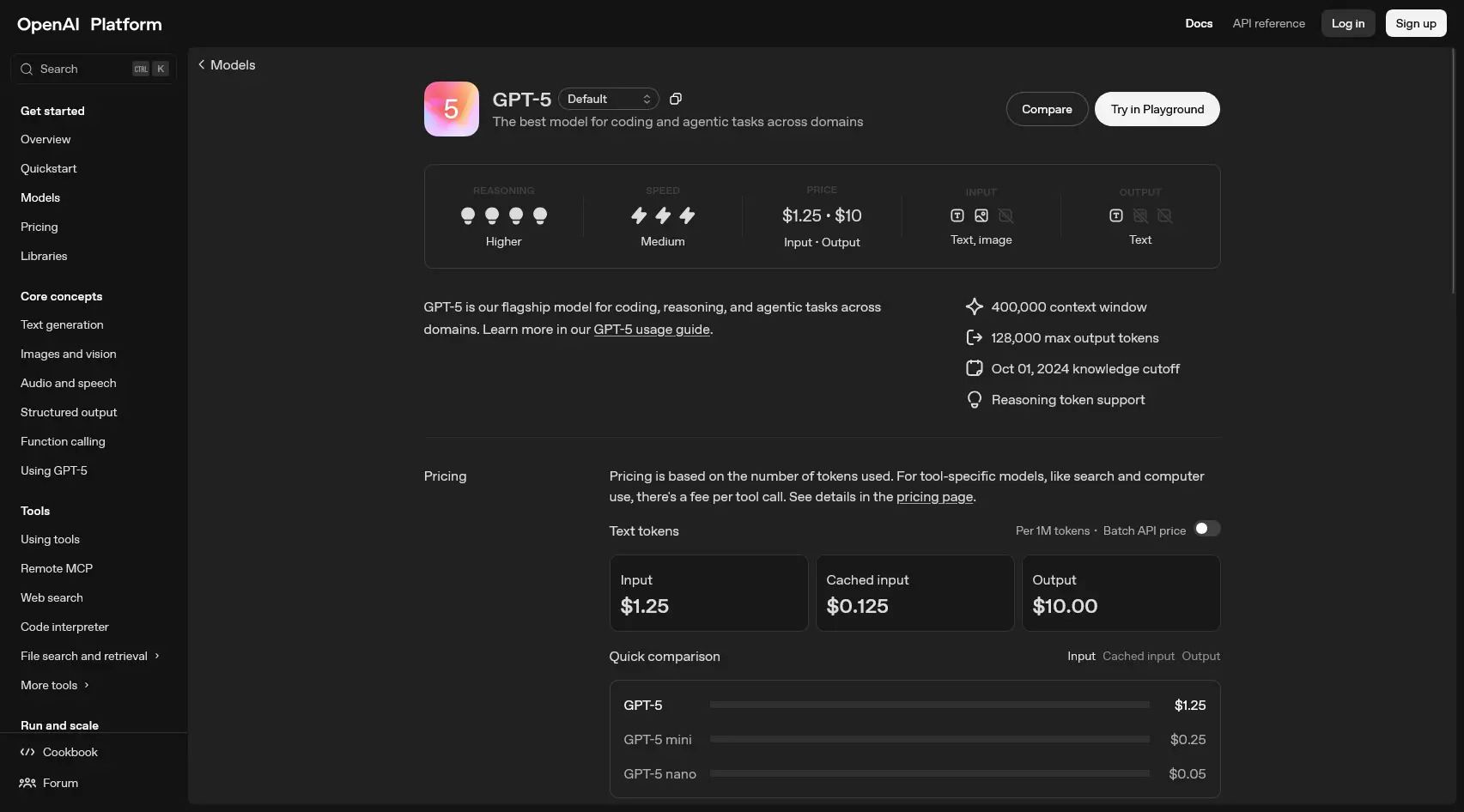
Task: Open the GPT-5 usage guide link
Action: coord(651,329)
